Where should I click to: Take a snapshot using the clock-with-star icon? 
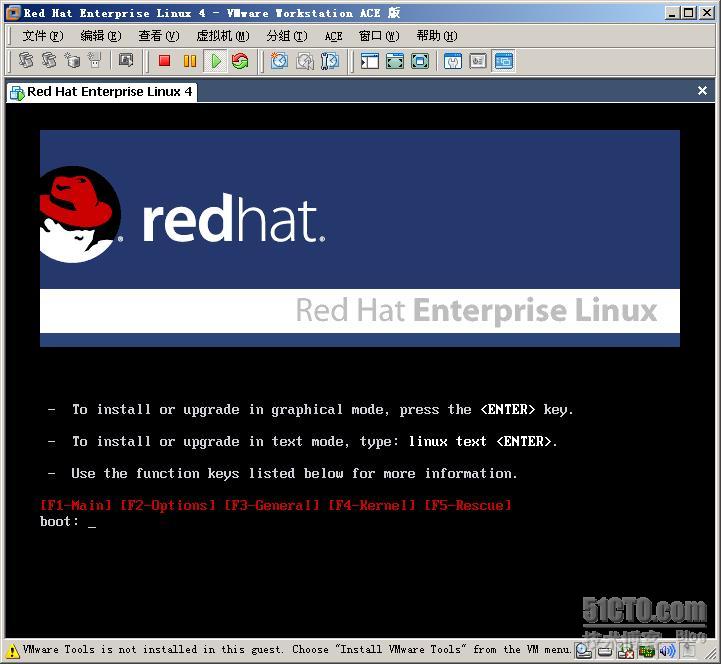coord(279,61)
